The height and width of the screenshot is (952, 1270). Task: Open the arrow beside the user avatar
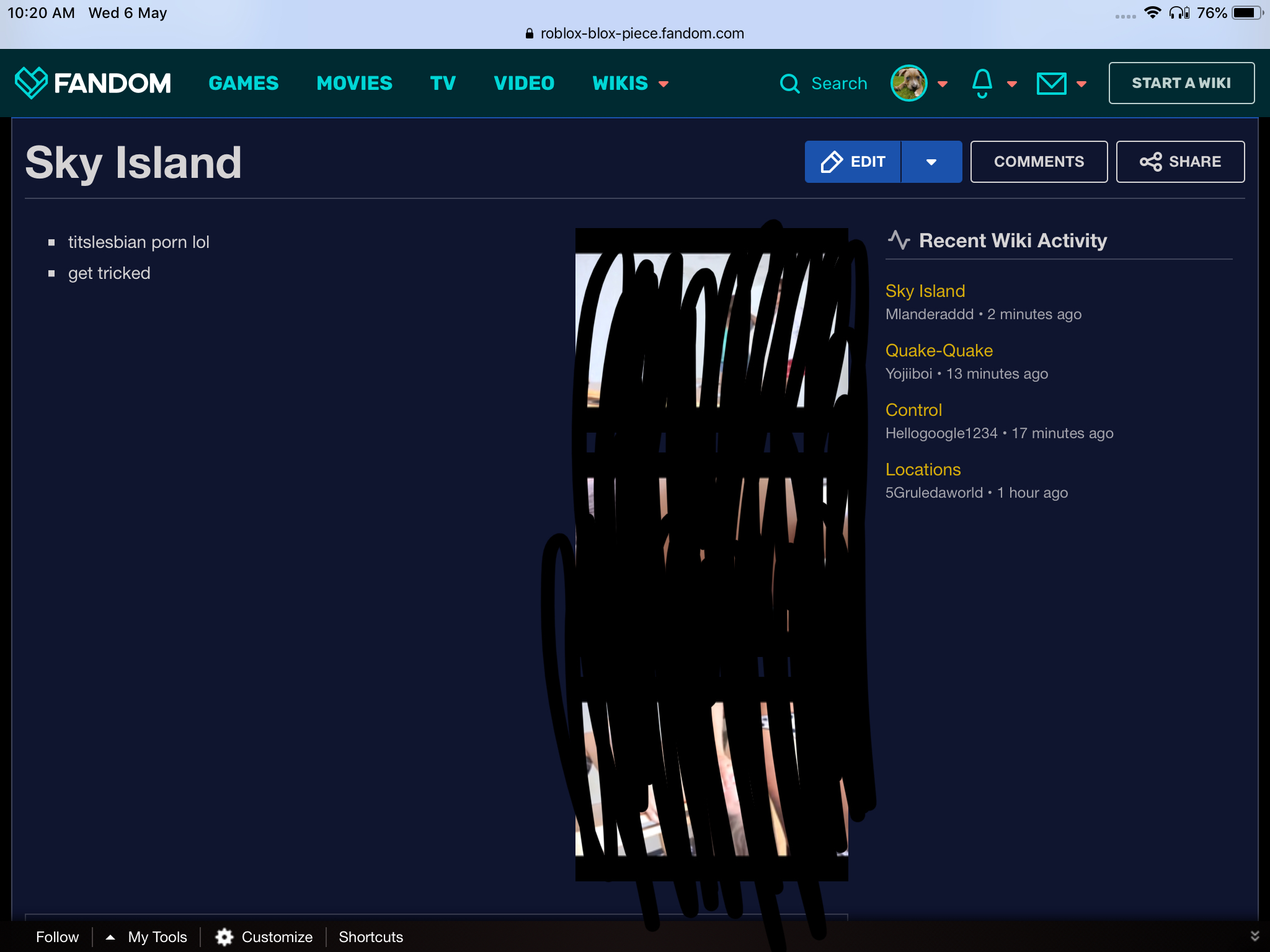[x=943, y=84]
